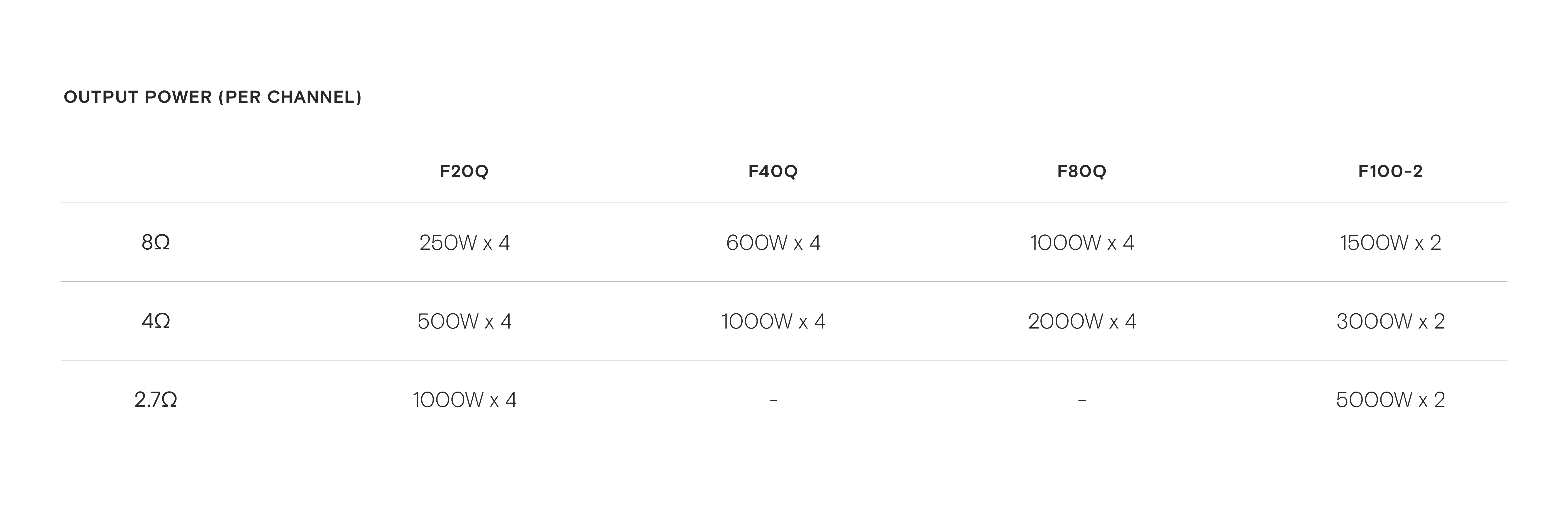
Task: Select the 2000W x 4 cell
Action: 1082,321
